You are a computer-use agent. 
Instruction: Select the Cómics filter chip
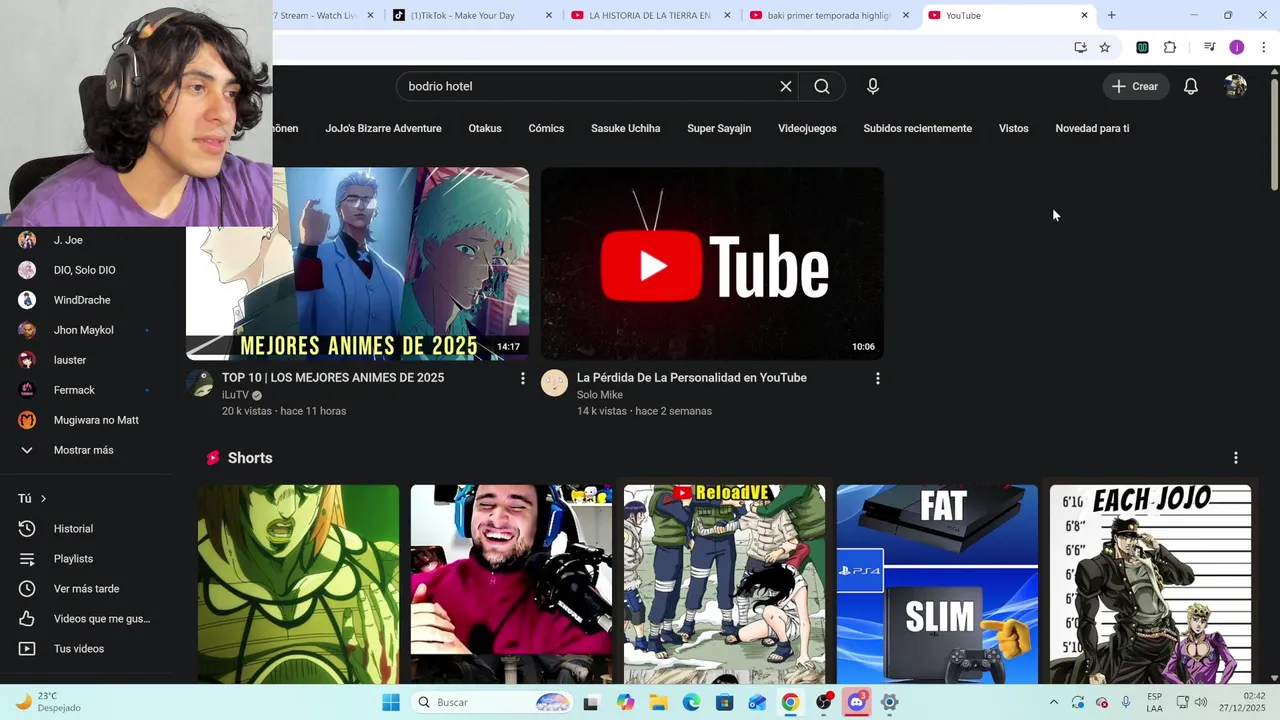[546, 128]
